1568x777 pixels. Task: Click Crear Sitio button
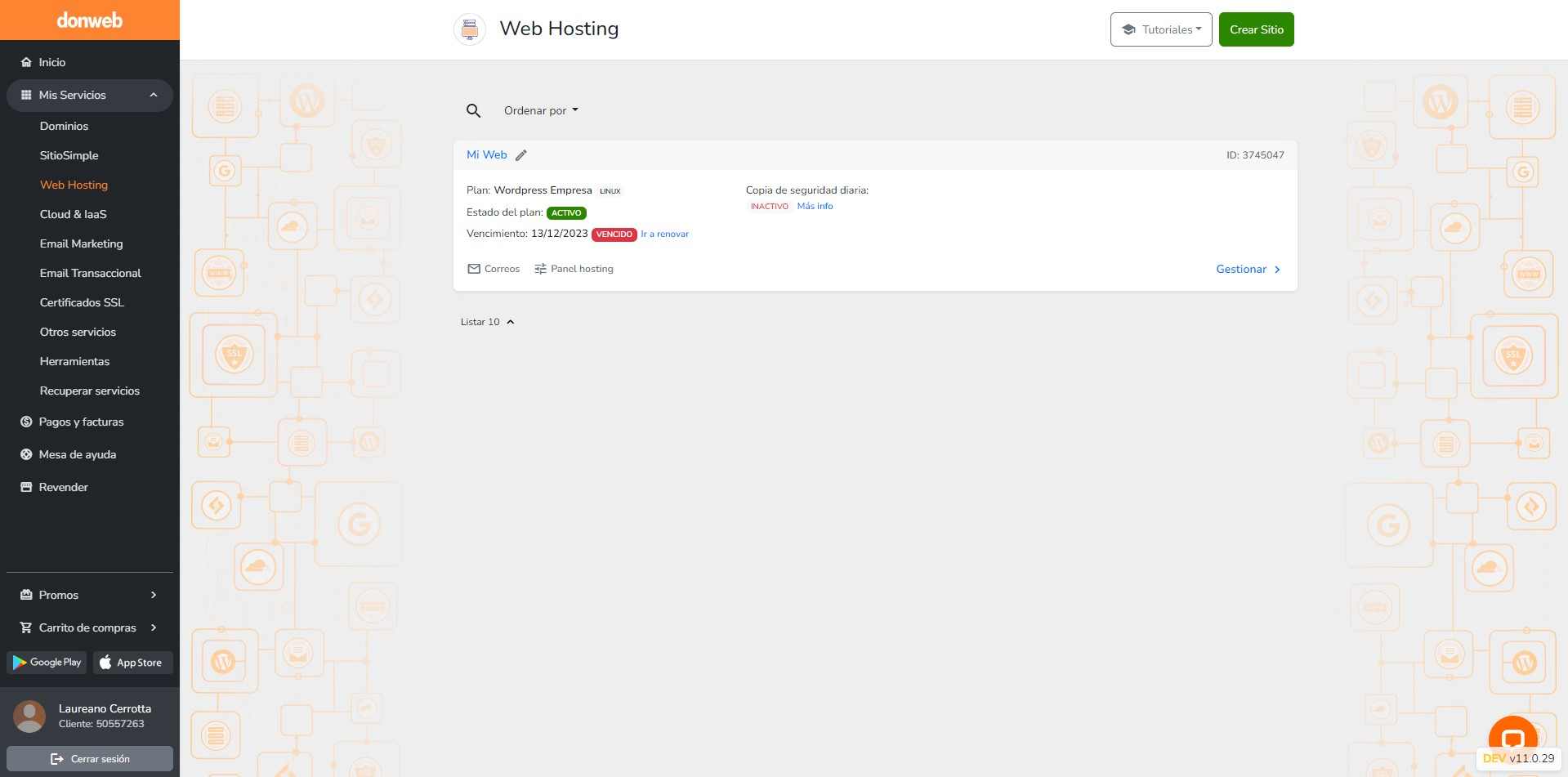1257,29
